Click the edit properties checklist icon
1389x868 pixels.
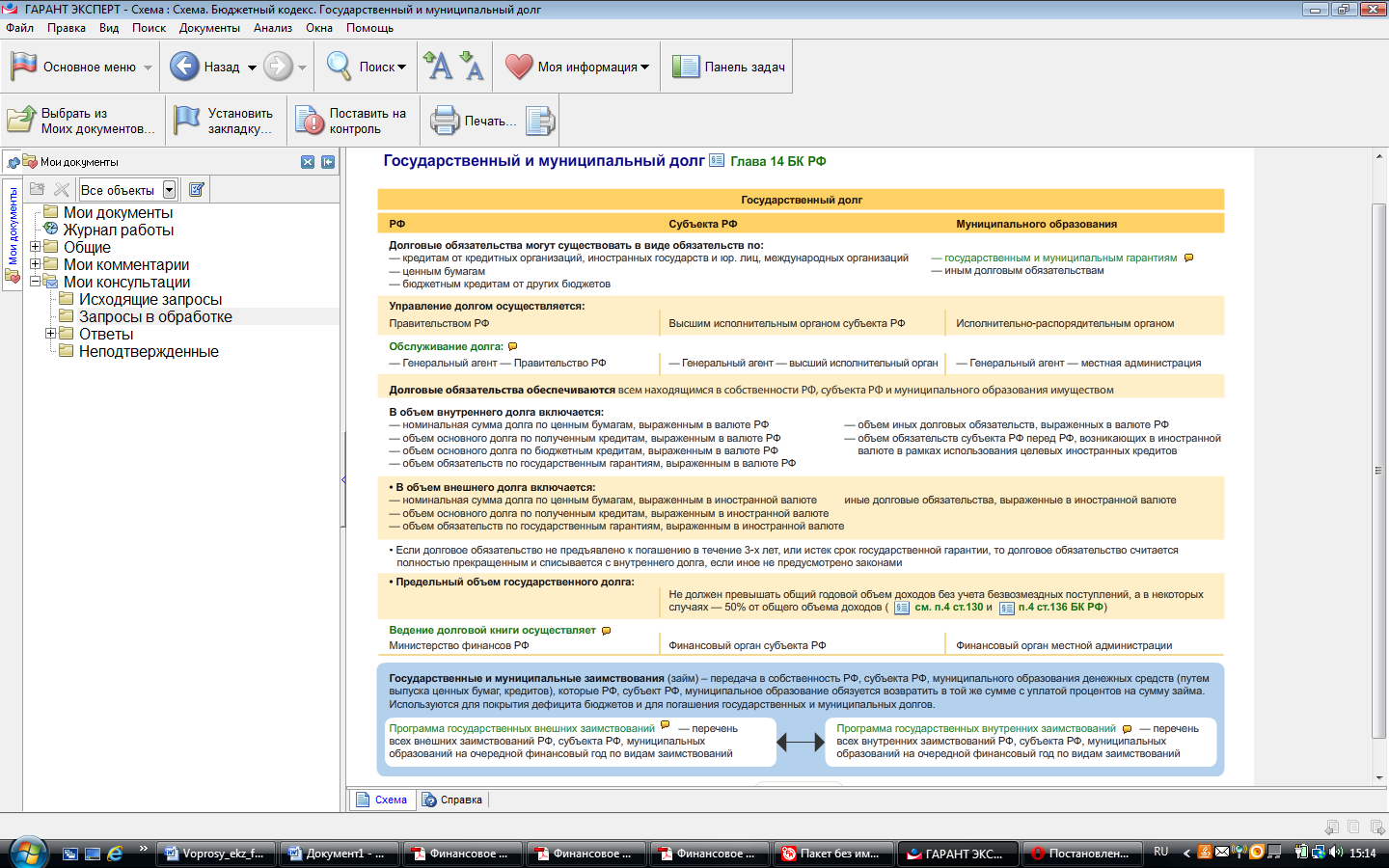(197, 189)
